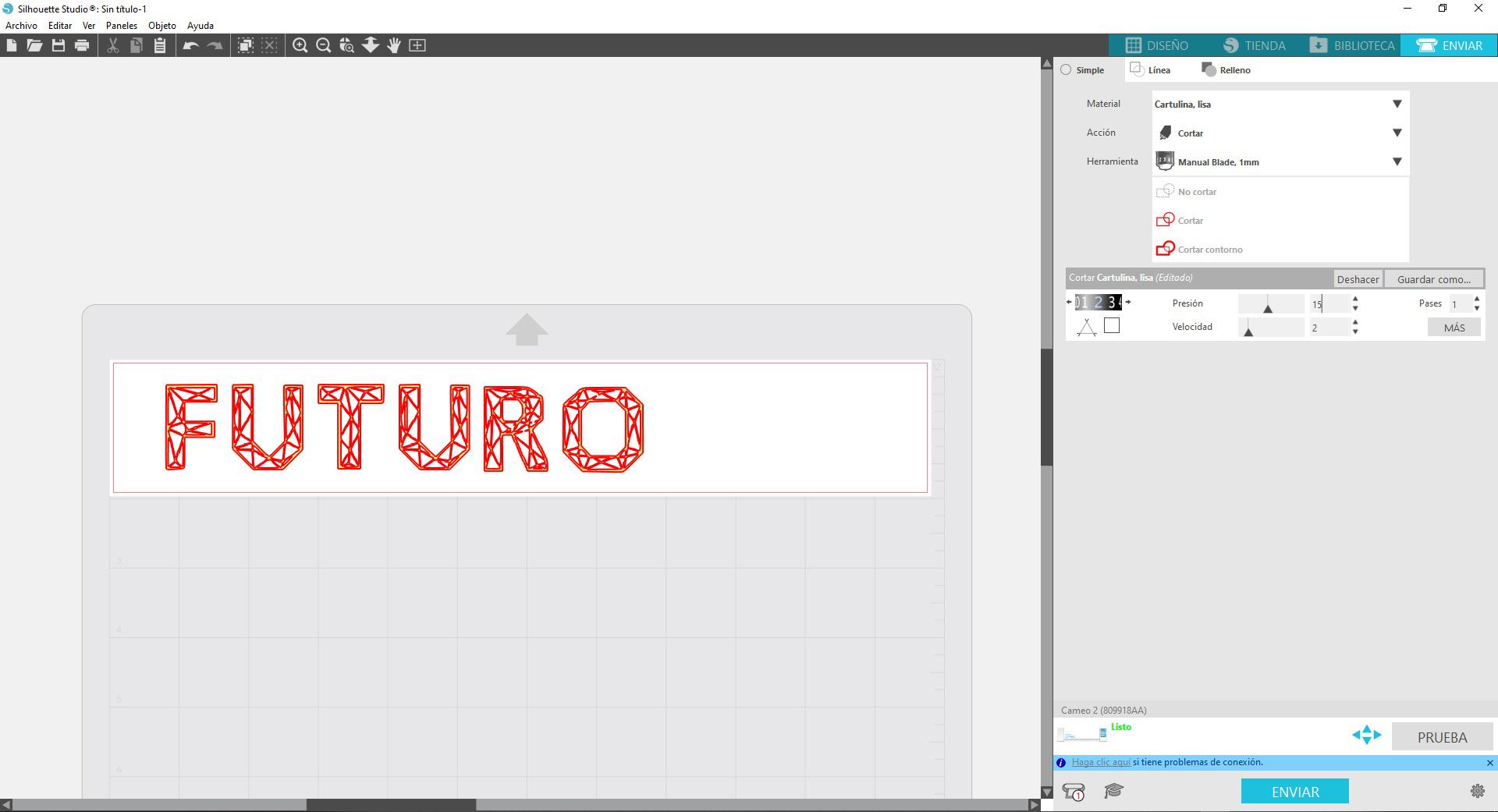Screen dimensions: 1498x812
Task: Zoom out with the magnifier minus icon
Action: coord(323,45)
